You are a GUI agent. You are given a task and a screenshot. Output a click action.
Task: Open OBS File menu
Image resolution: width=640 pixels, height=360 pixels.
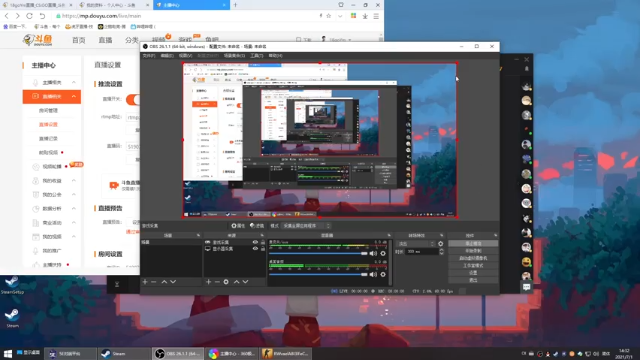click(149, 56)
